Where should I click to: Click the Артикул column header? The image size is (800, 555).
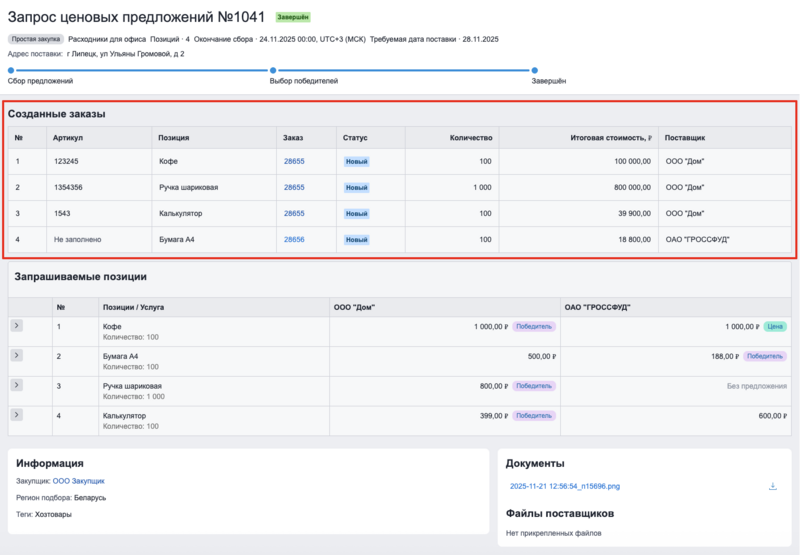tap(69, 137)
